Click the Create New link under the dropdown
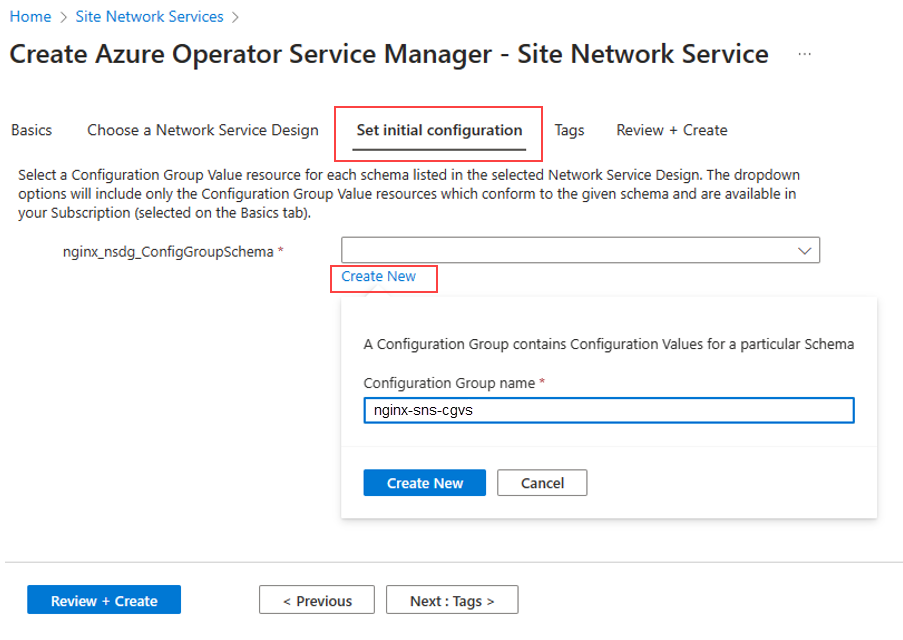The width and height of the screenshot is (903, 640). coord(378,277)
